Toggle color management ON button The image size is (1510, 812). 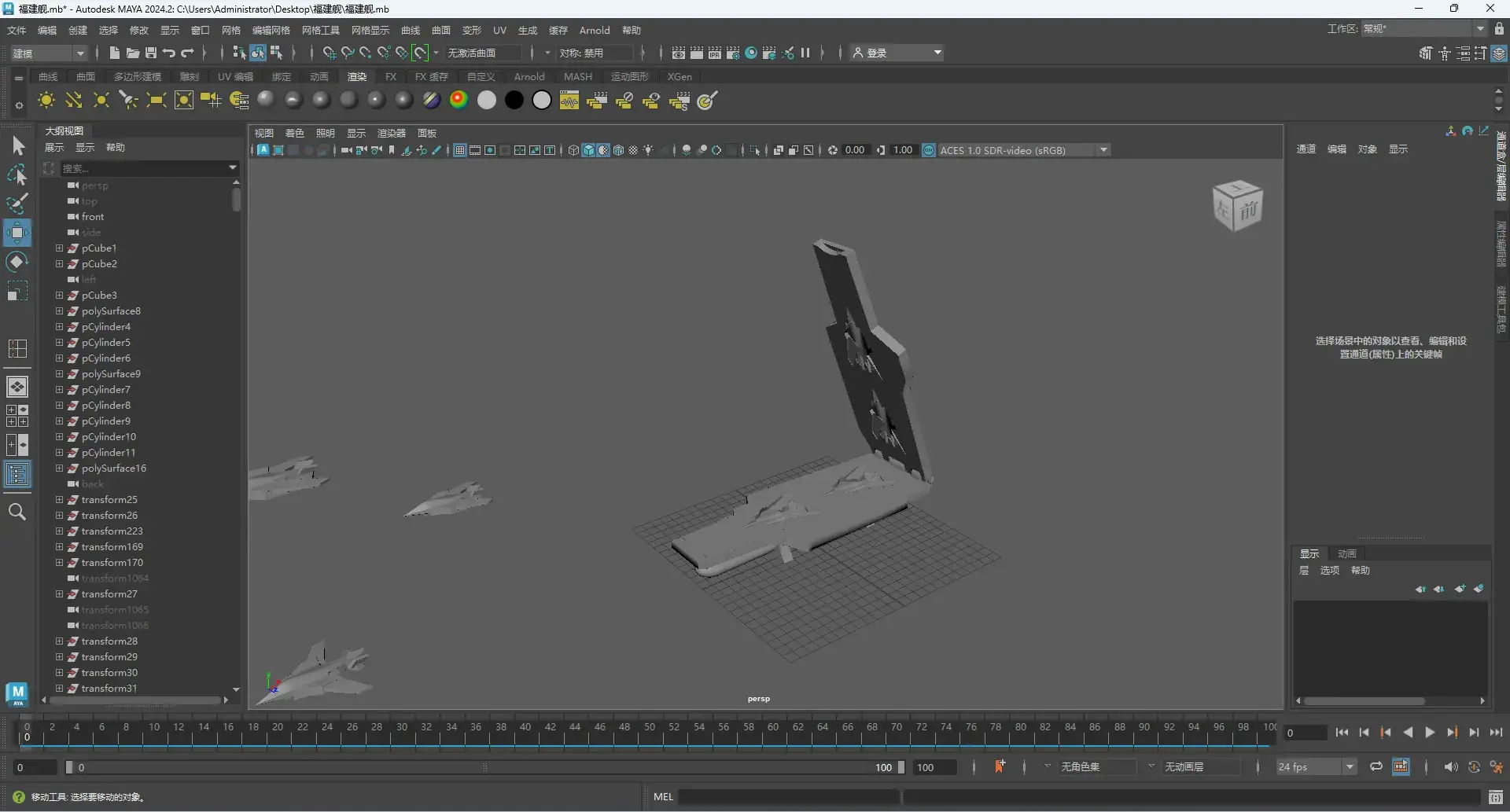[x=929, y=150]
